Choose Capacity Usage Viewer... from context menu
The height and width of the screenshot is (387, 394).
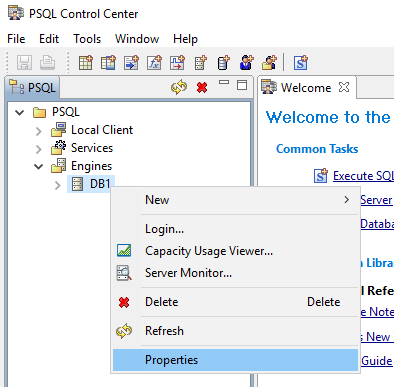tap(235, 251)
